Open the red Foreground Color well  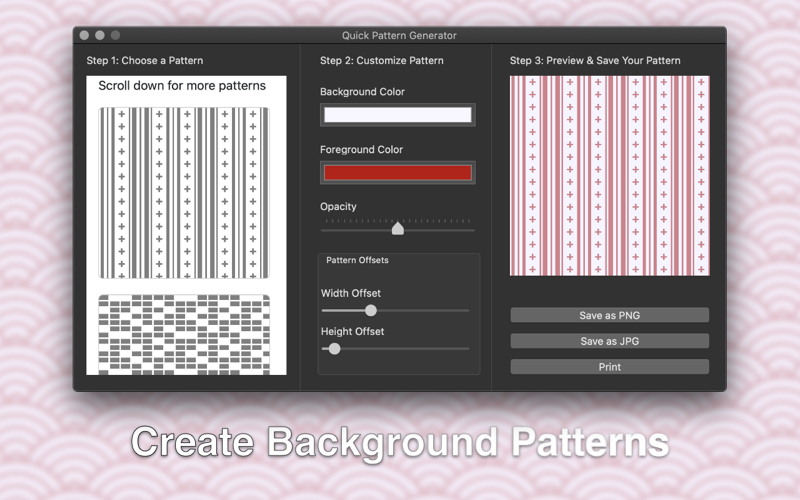point(397,172)
